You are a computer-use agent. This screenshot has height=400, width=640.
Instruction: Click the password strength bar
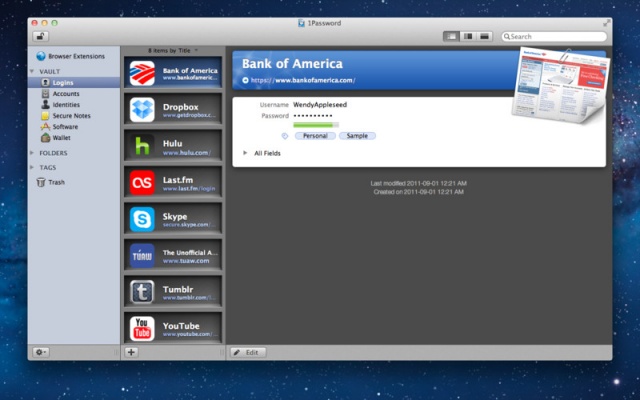coord(315,125)
